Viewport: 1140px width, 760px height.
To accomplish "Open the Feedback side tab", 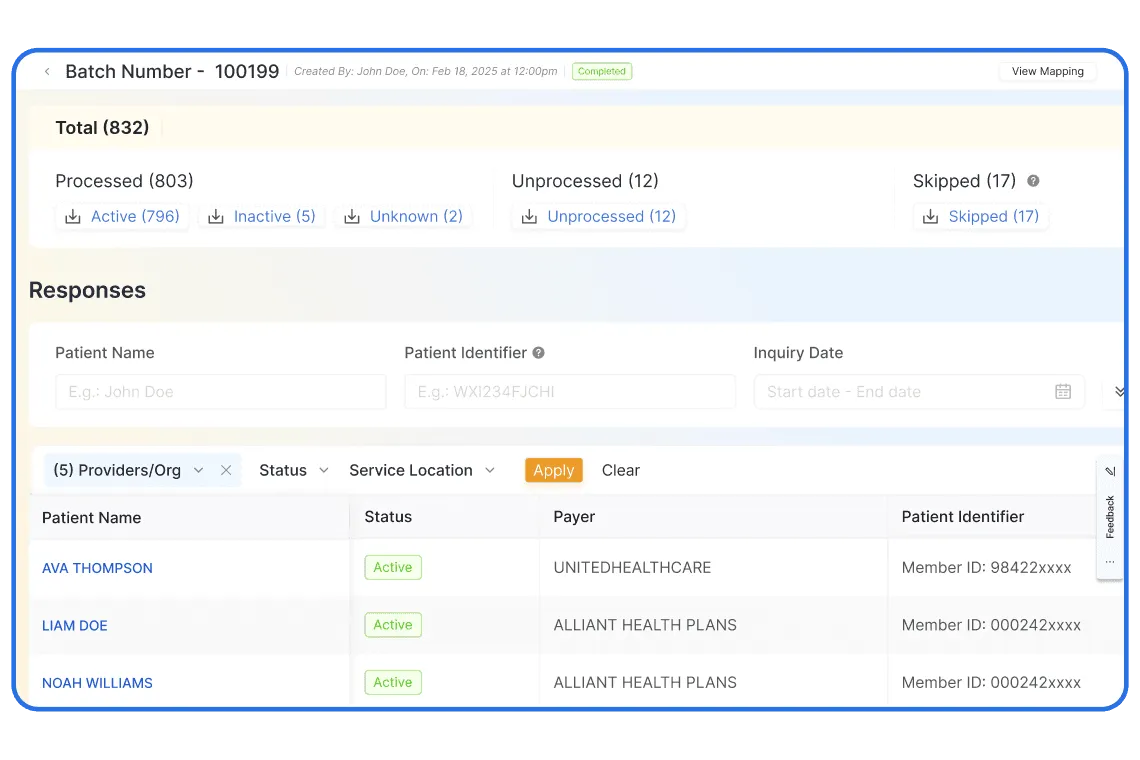I will [1110, 516].
